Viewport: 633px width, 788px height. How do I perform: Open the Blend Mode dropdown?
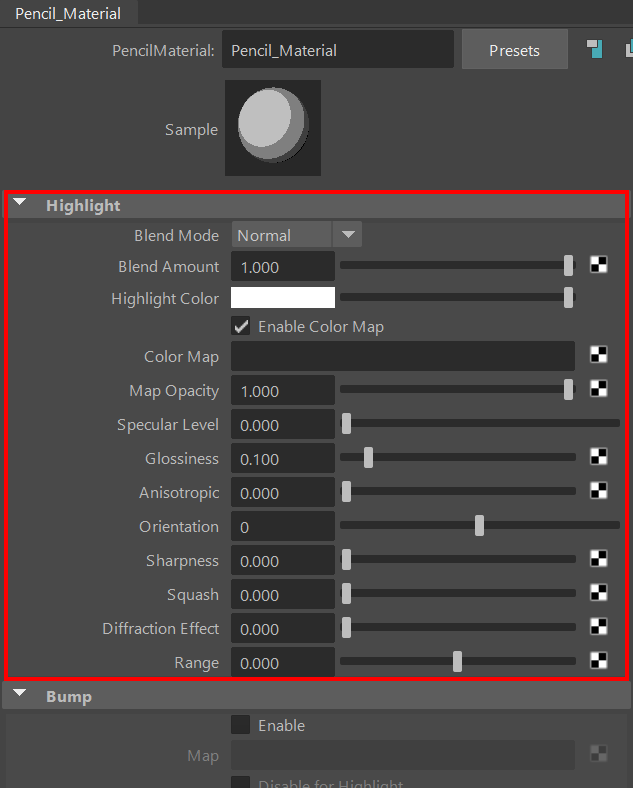[x=297, y=235]
